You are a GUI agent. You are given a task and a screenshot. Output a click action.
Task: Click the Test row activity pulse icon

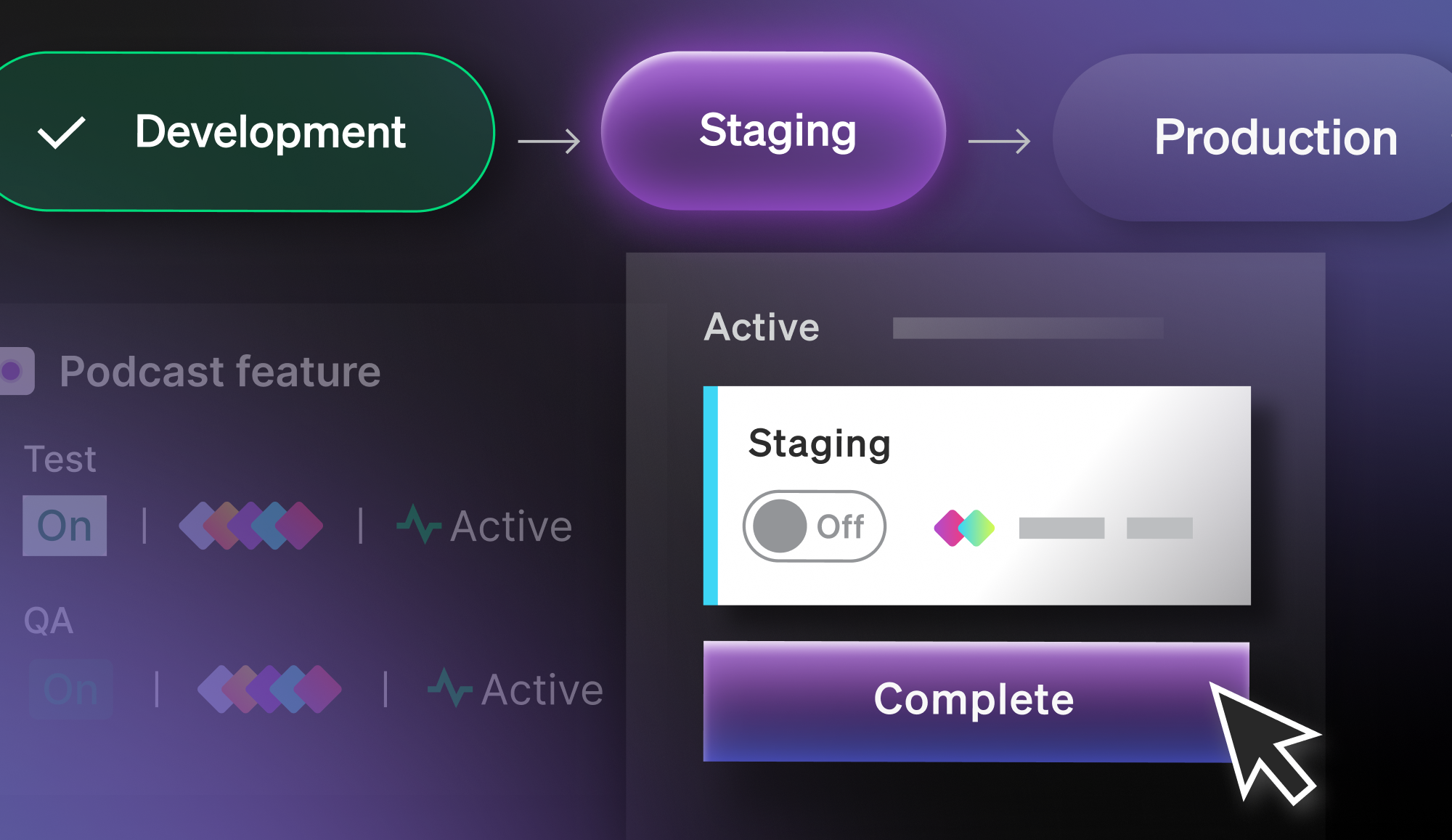[419, 525]
